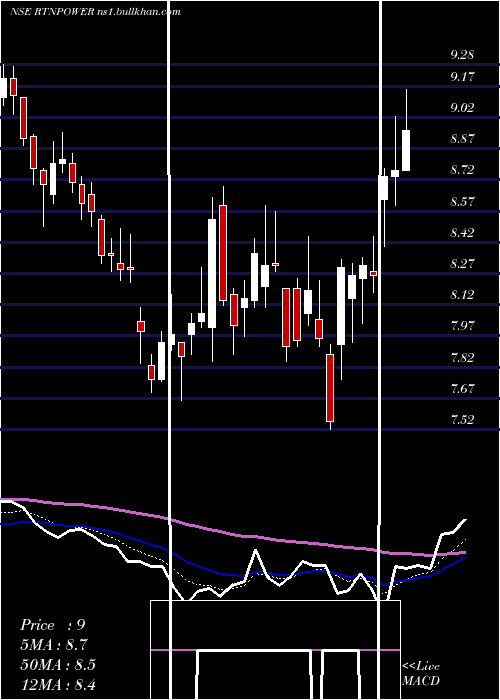Select the 8.27 price axis label
Image resolution: width=500 pixels, height=700 pixels.
pyautogui.click(x=462, y=263)
